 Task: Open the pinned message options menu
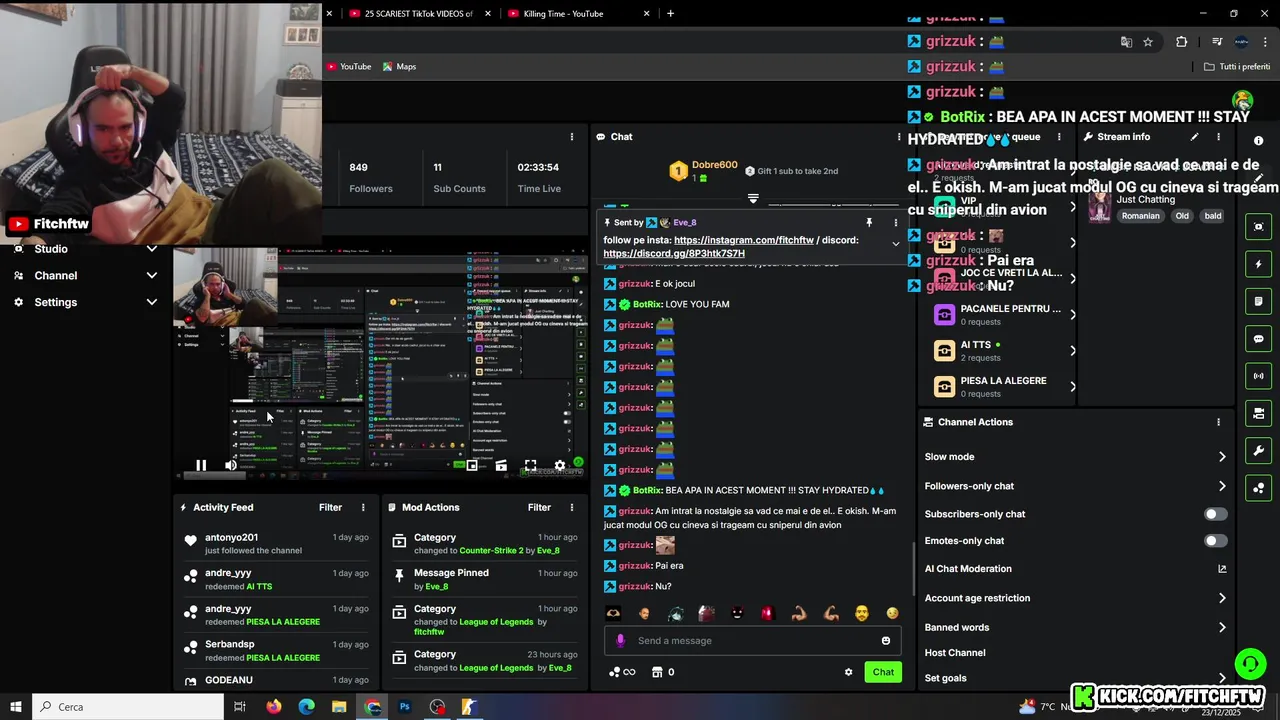895,222
